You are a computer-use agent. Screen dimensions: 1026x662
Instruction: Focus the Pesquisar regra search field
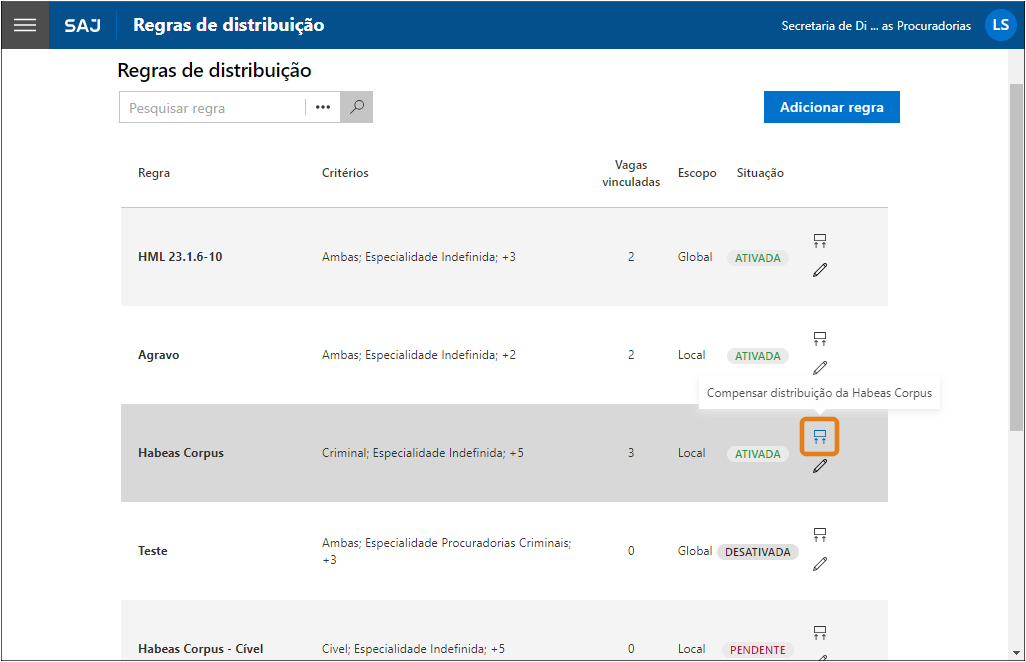[212, 108]
